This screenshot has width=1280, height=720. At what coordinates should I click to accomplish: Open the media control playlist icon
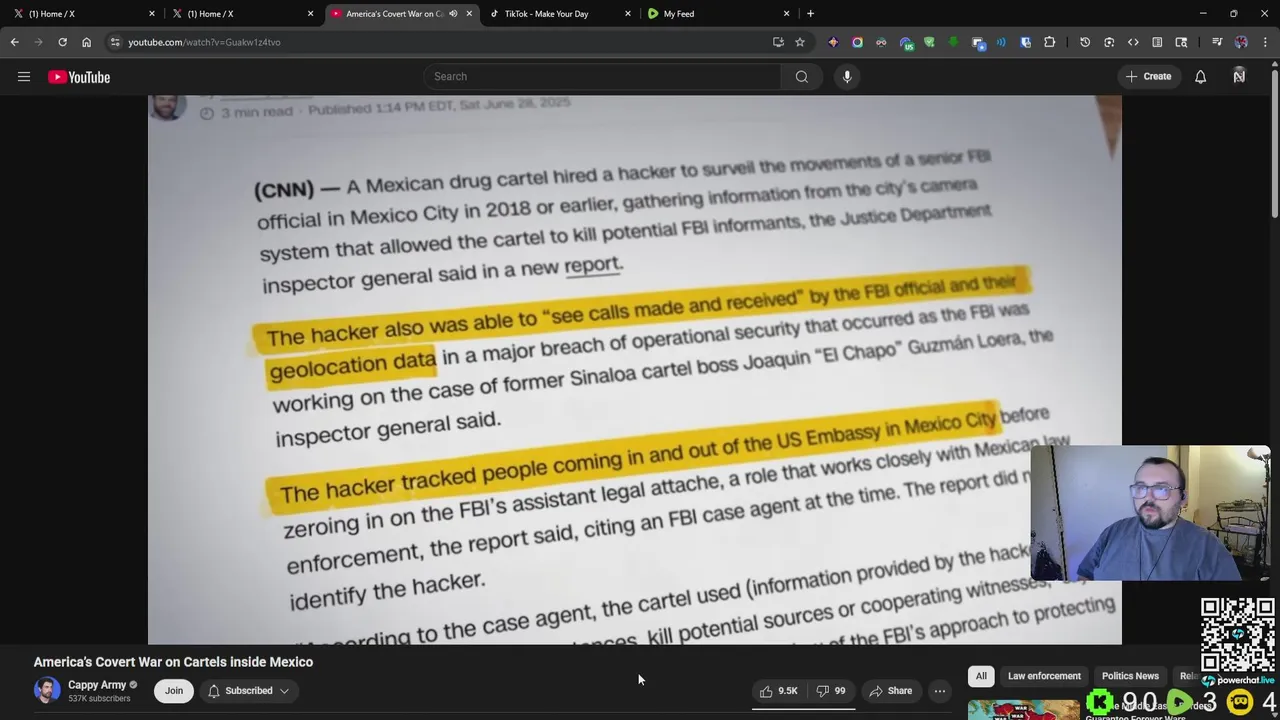point(1217,42)
